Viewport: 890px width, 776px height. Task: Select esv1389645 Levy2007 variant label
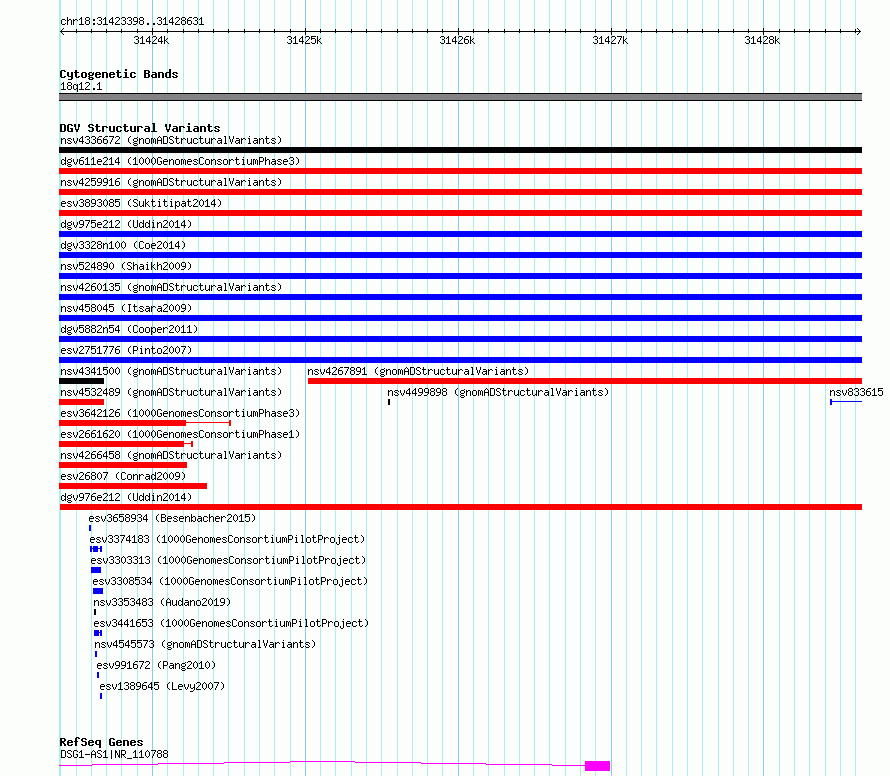click(x=162, y=686)
